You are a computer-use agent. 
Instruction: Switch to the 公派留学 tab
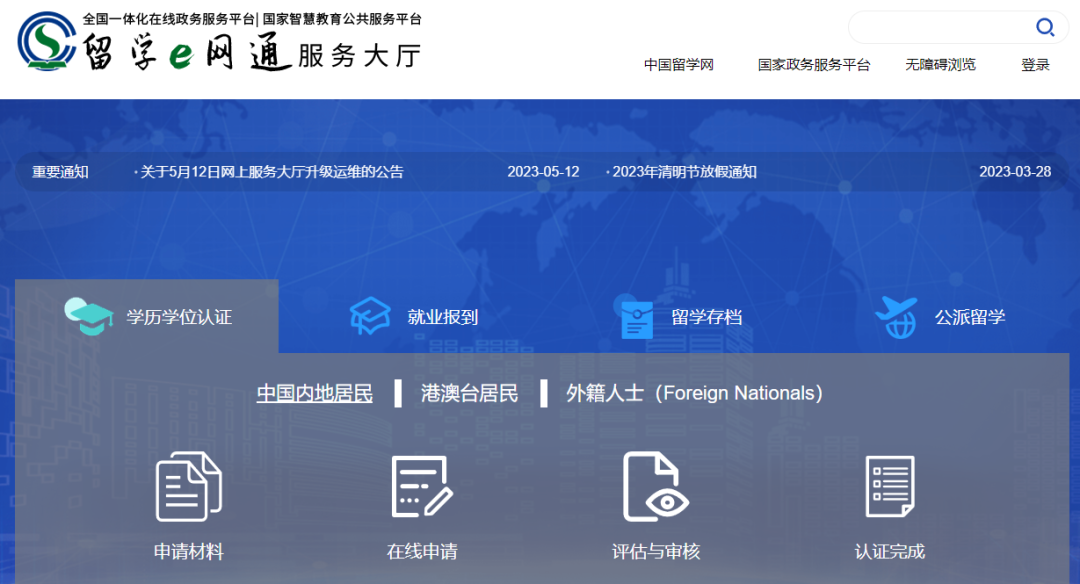tap(939, 317)
